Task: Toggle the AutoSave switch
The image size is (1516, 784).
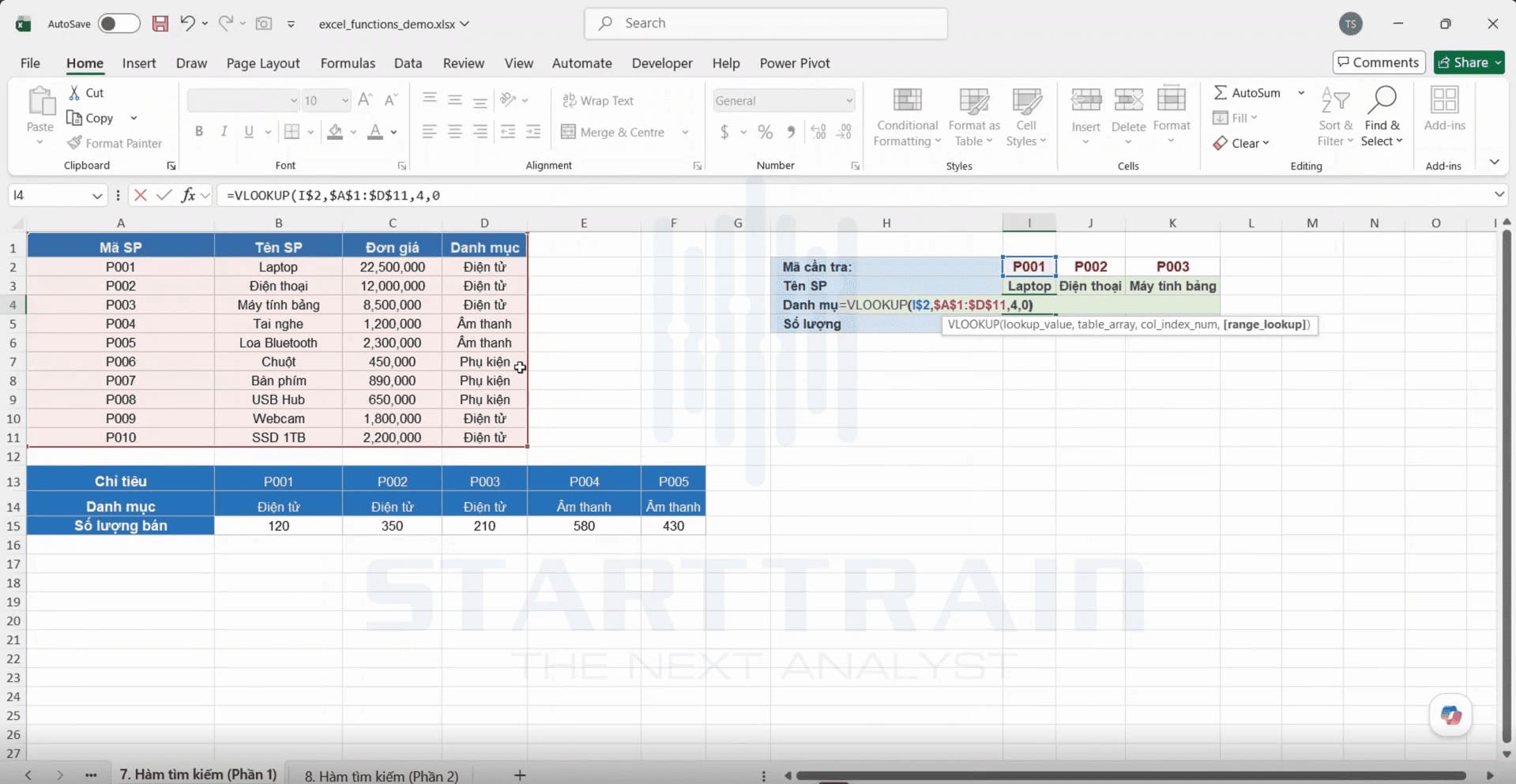Action: coord(119,24)
